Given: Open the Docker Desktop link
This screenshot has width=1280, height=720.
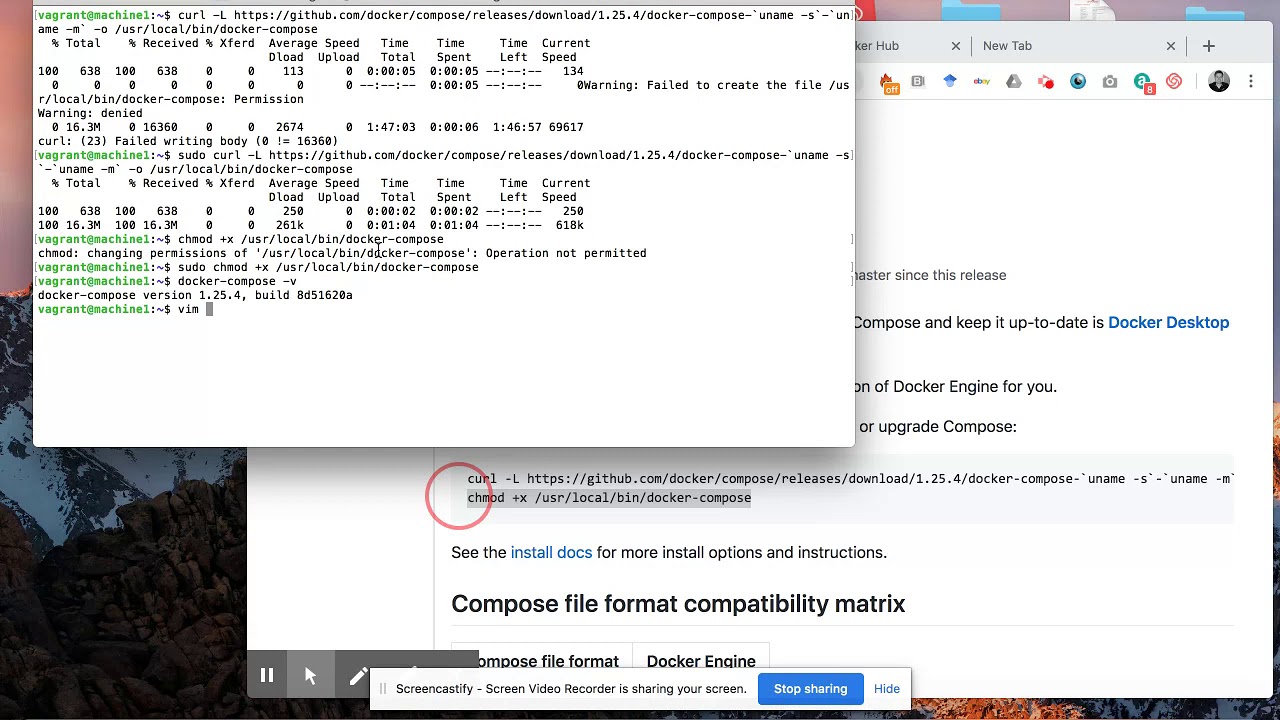Looking at the screenshot, I should pos(1168,323).
